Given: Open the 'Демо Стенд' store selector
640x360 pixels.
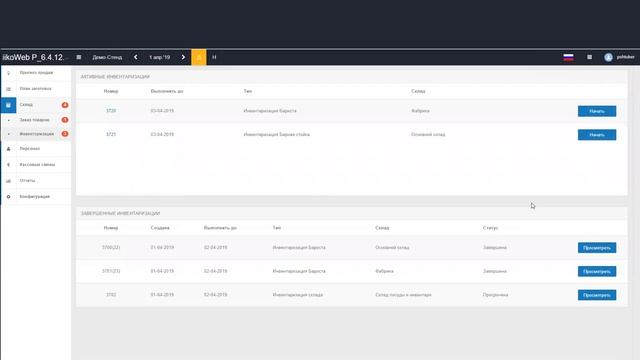Looking at the screenshot, I should click(107, 57).
